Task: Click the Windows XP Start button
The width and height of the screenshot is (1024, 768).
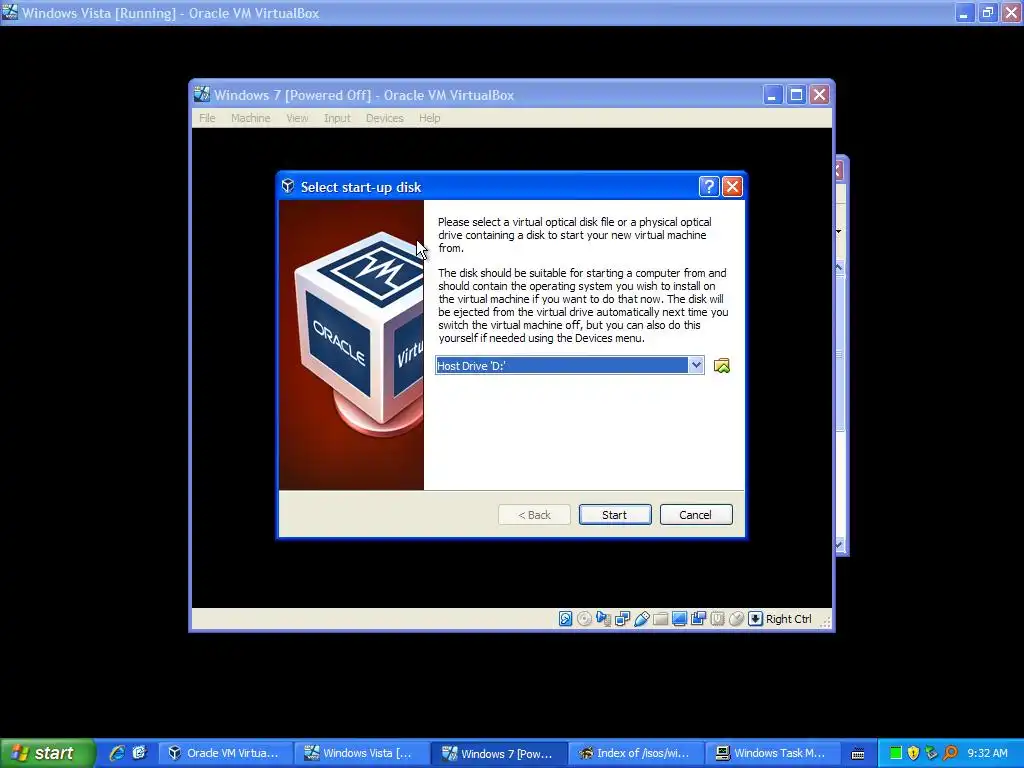Action: click(x=47, y=753)
